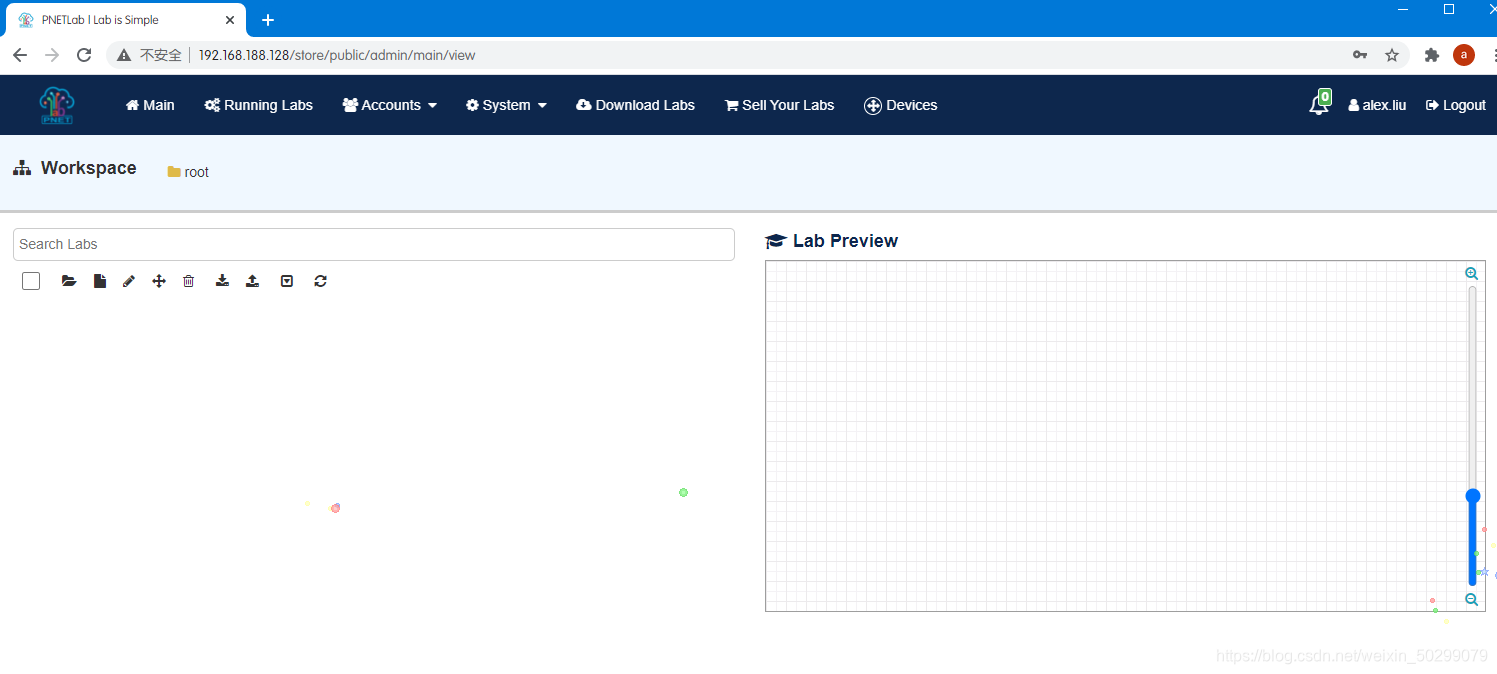Screen dimensions: 1497x674
Task: Open Download Labs page
Action: click(x=635, y=105)
